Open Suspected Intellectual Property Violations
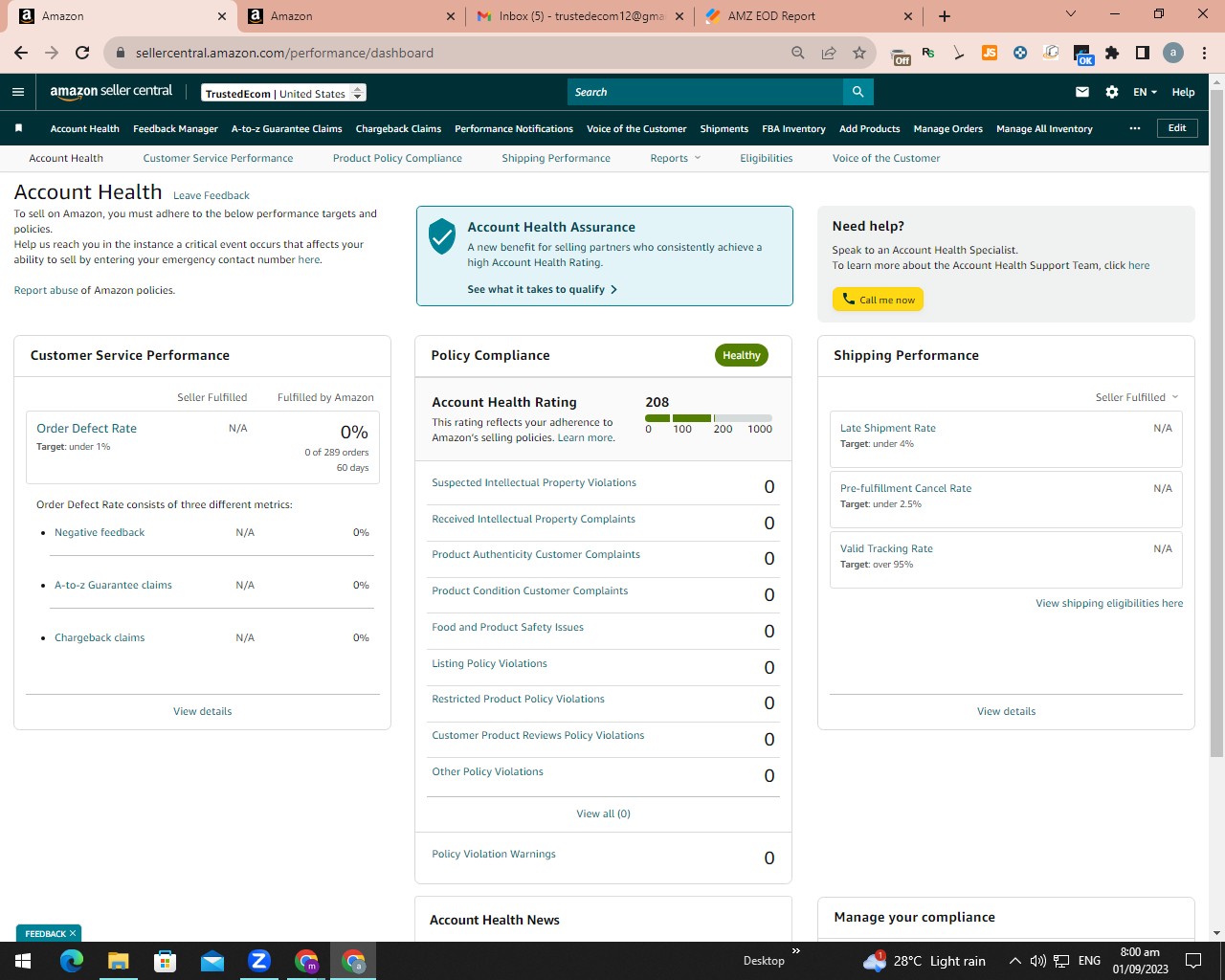The height and width of the screenshot is (980, 1225). point(534,482)
